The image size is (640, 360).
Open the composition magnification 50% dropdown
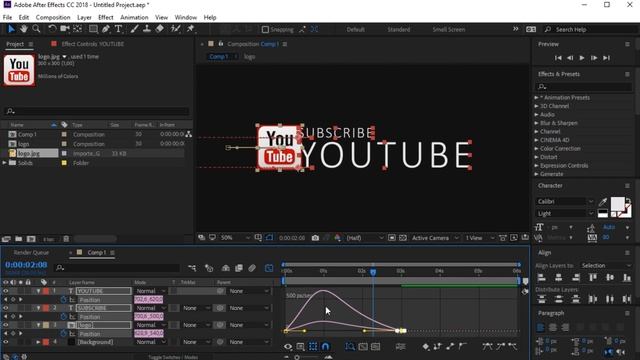[x=235, y=238]
